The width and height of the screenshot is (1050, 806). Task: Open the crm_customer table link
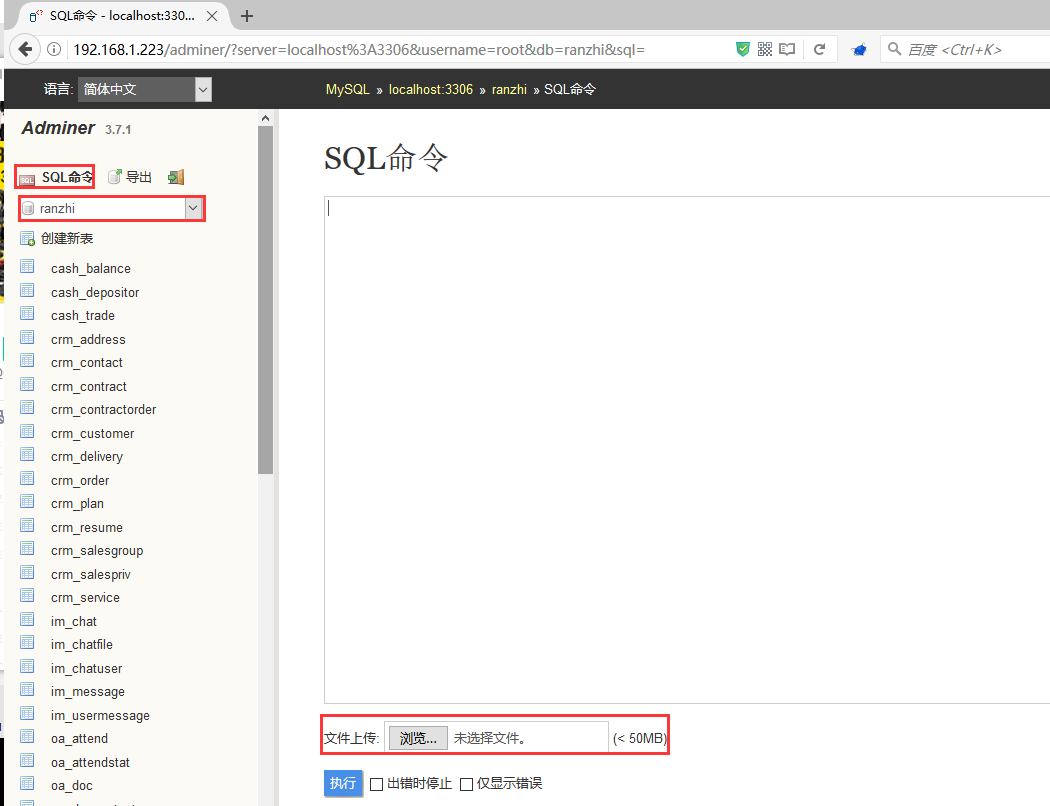point(92,433)
